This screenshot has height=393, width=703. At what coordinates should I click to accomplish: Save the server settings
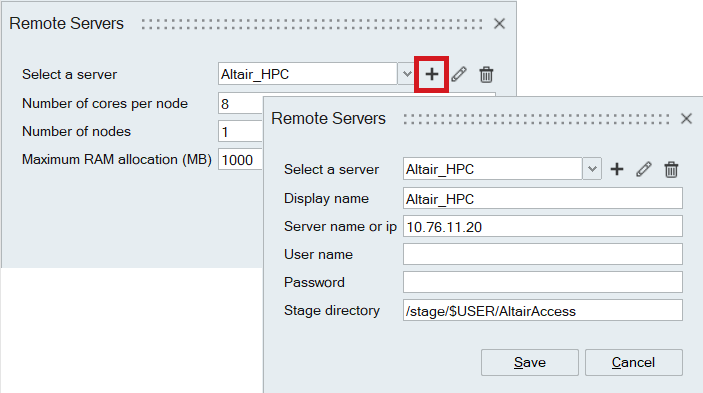[530, 362]
